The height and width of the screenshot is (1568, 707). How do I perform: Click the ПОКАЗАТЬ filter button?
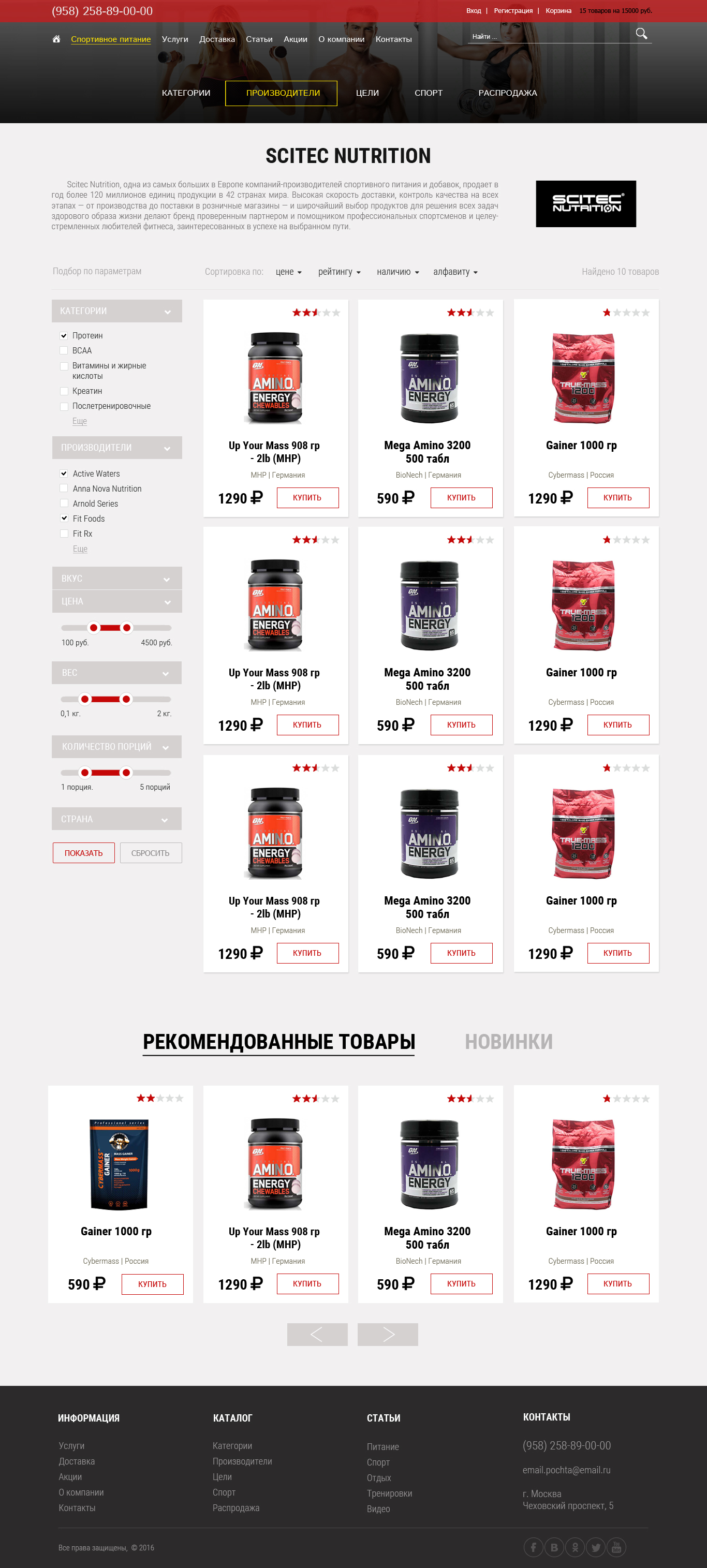(x=84, y=853)
